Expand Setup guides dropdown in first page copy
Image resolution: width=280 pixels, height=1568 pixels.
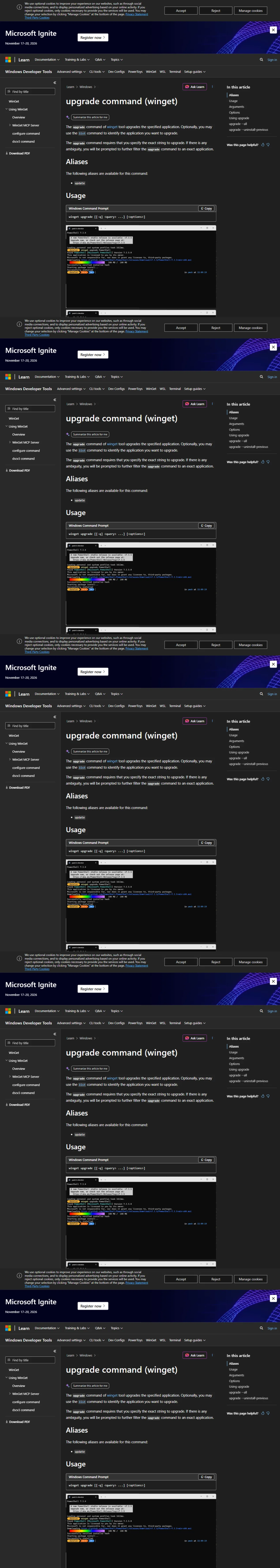pyautogui.click(x=195, y=72)
